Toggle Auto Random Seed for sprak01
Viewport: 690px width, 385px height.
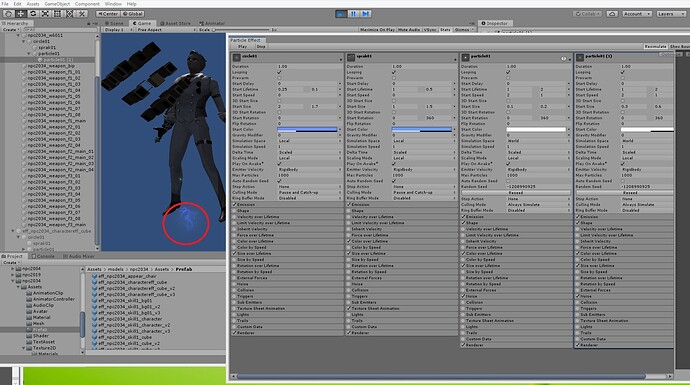pyautogui.click(x=394, y=181)
